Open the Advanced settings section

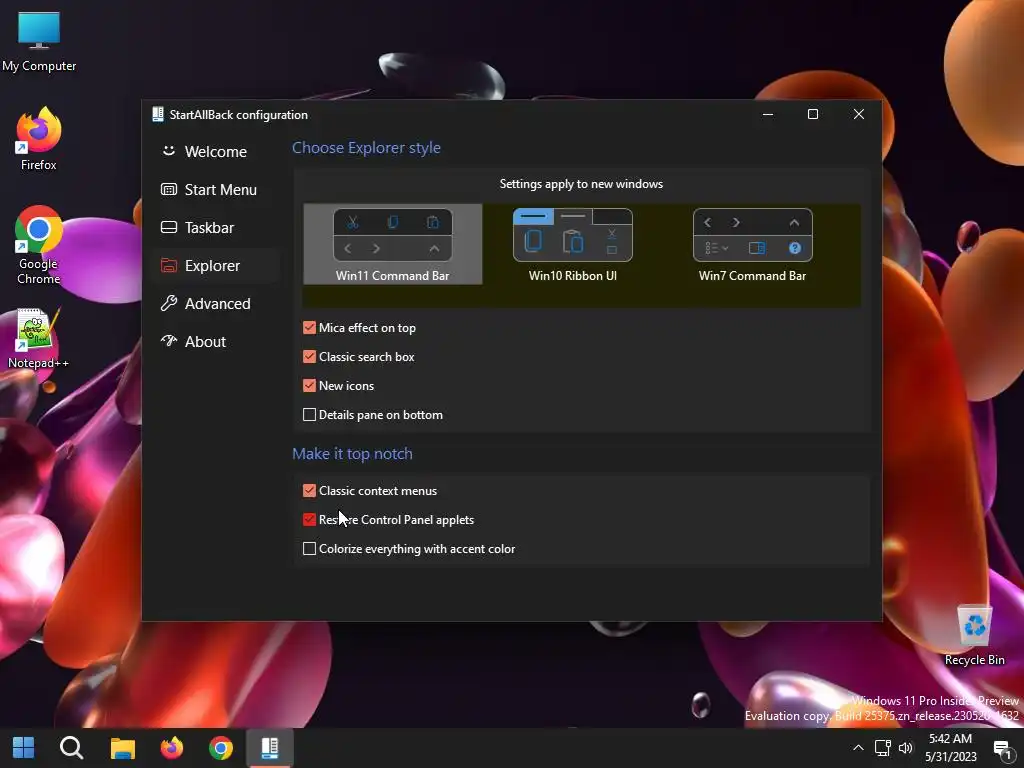tap(215, 304)
